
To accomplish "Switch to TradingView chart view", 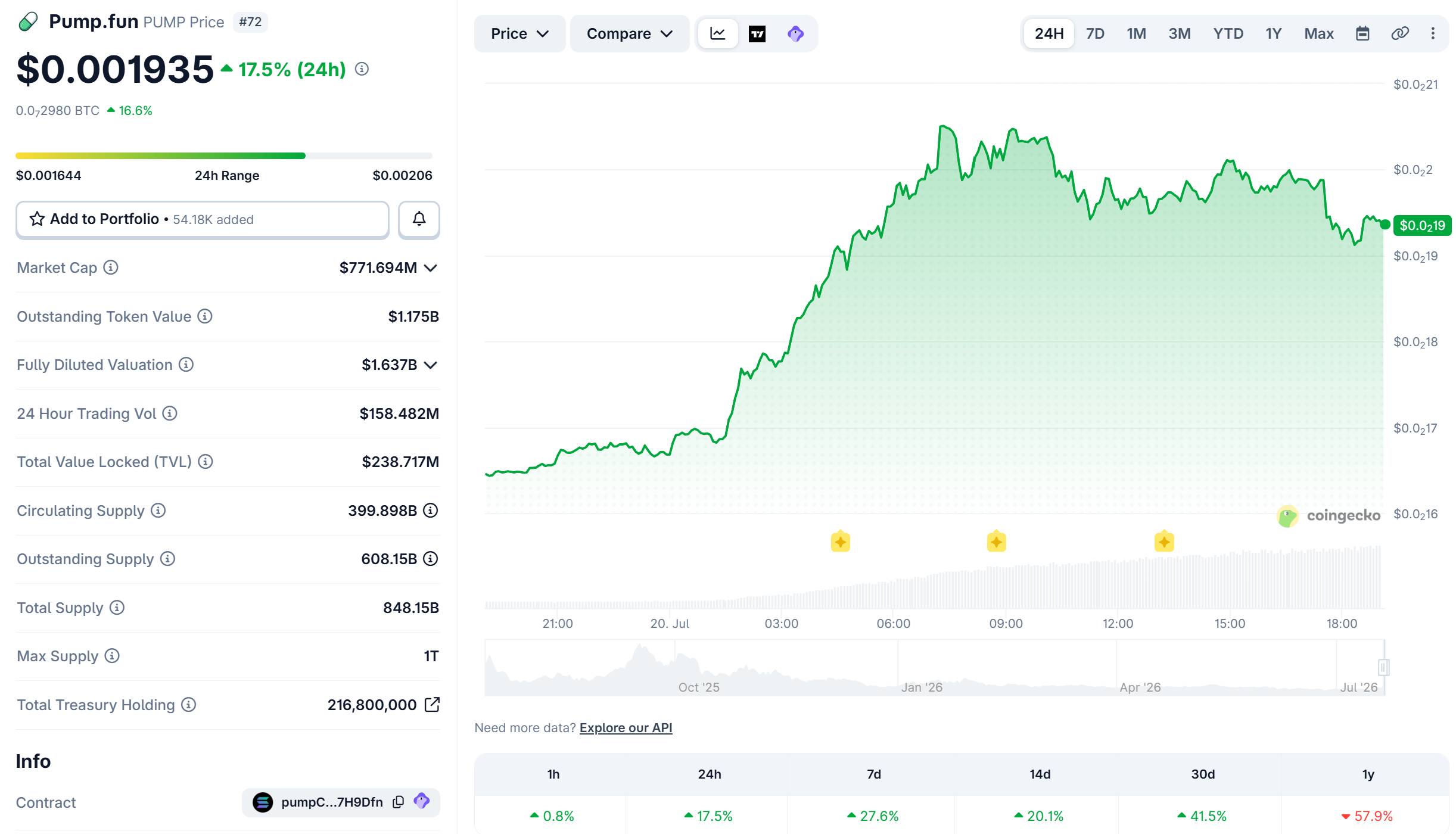I will pyautogui.click(x=757, y=34).
